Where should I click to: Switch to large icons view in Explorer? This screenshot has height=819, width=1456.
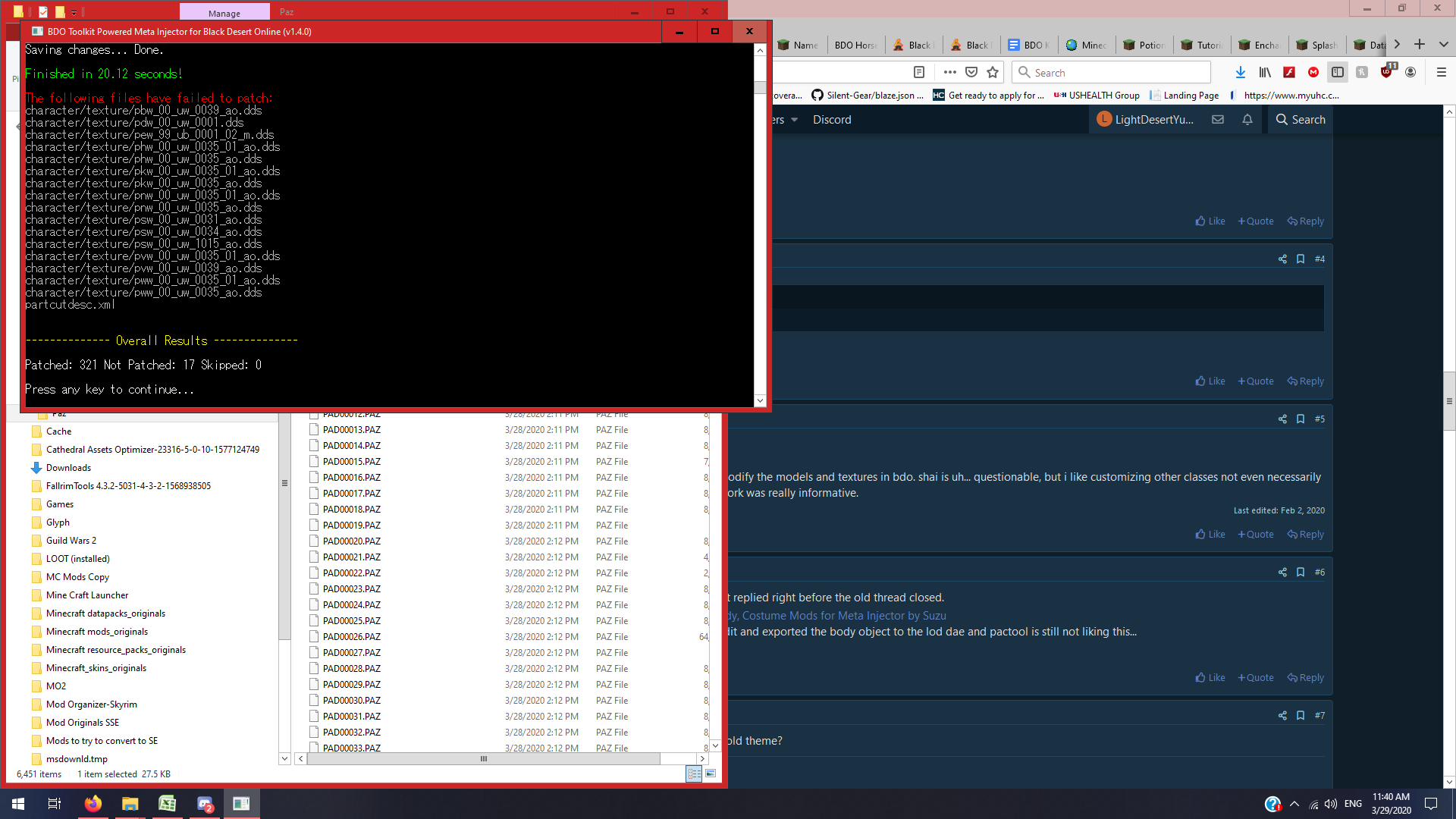(x=711, y=773)
